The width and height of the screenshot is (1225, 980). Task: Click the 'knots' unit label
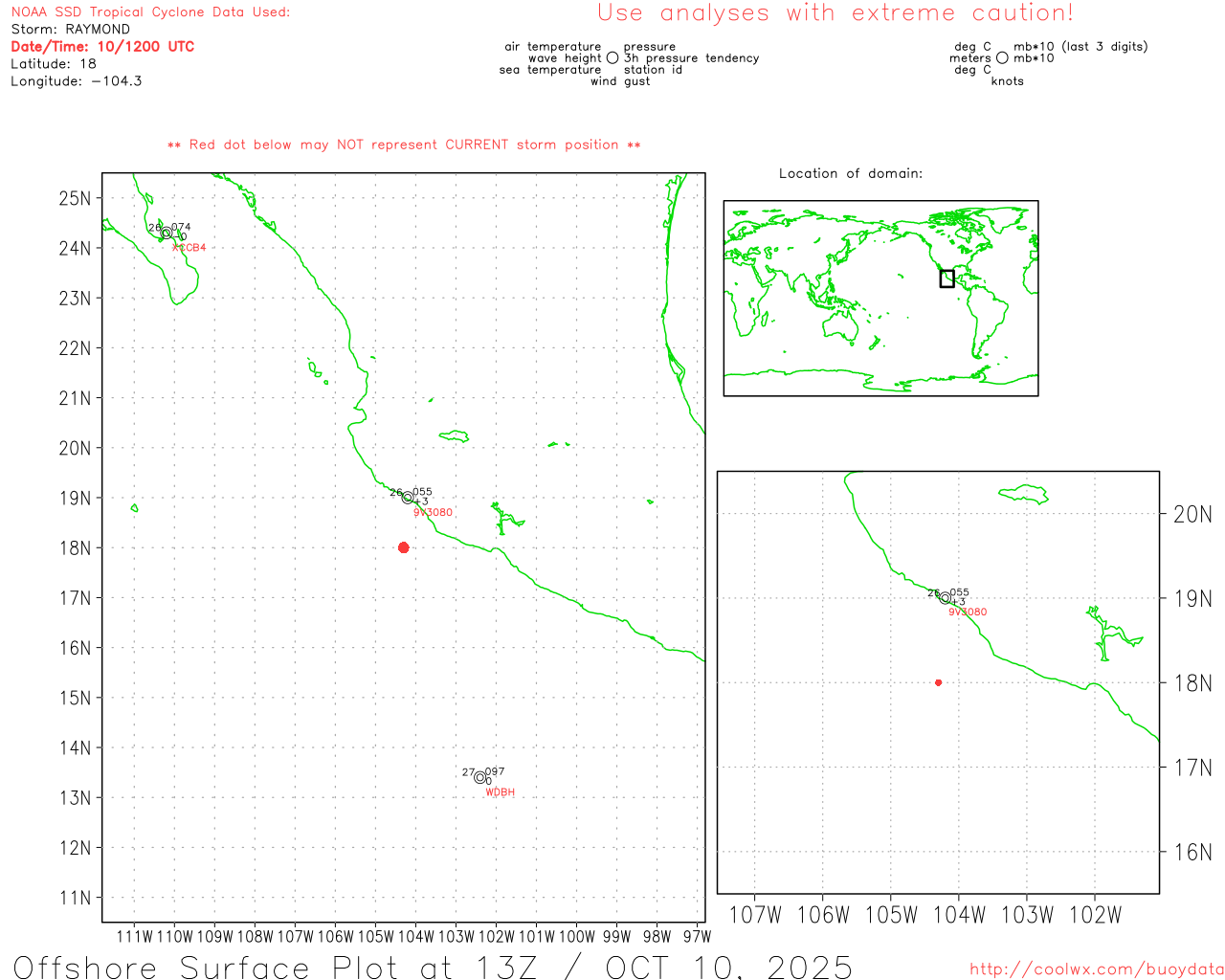click(x=1008, y=81)
